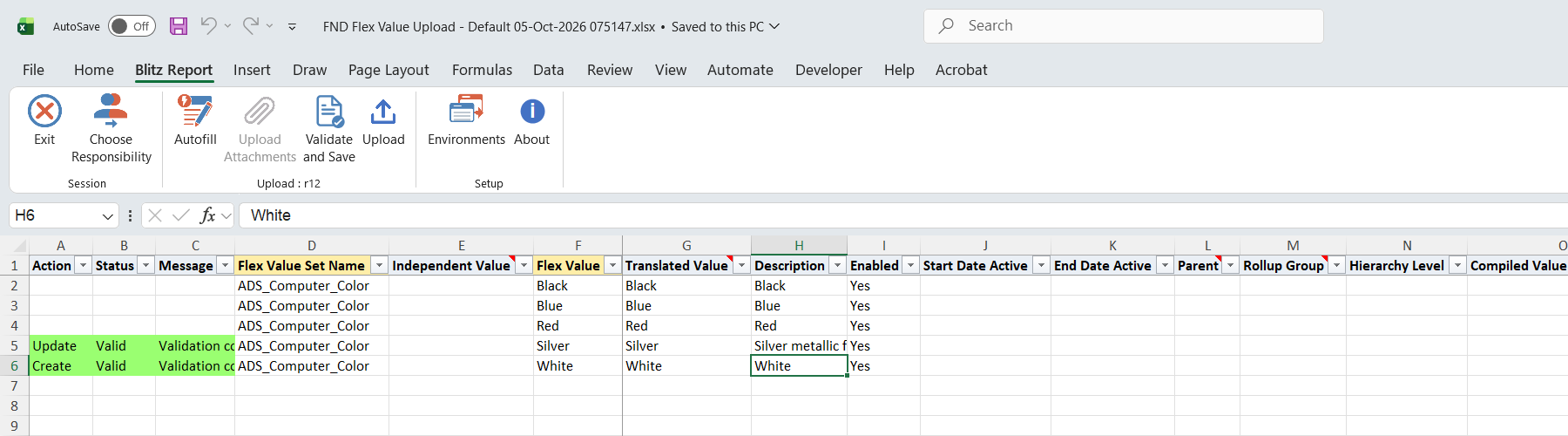
Task: Open the Status column filter
Action: (146, 265)
